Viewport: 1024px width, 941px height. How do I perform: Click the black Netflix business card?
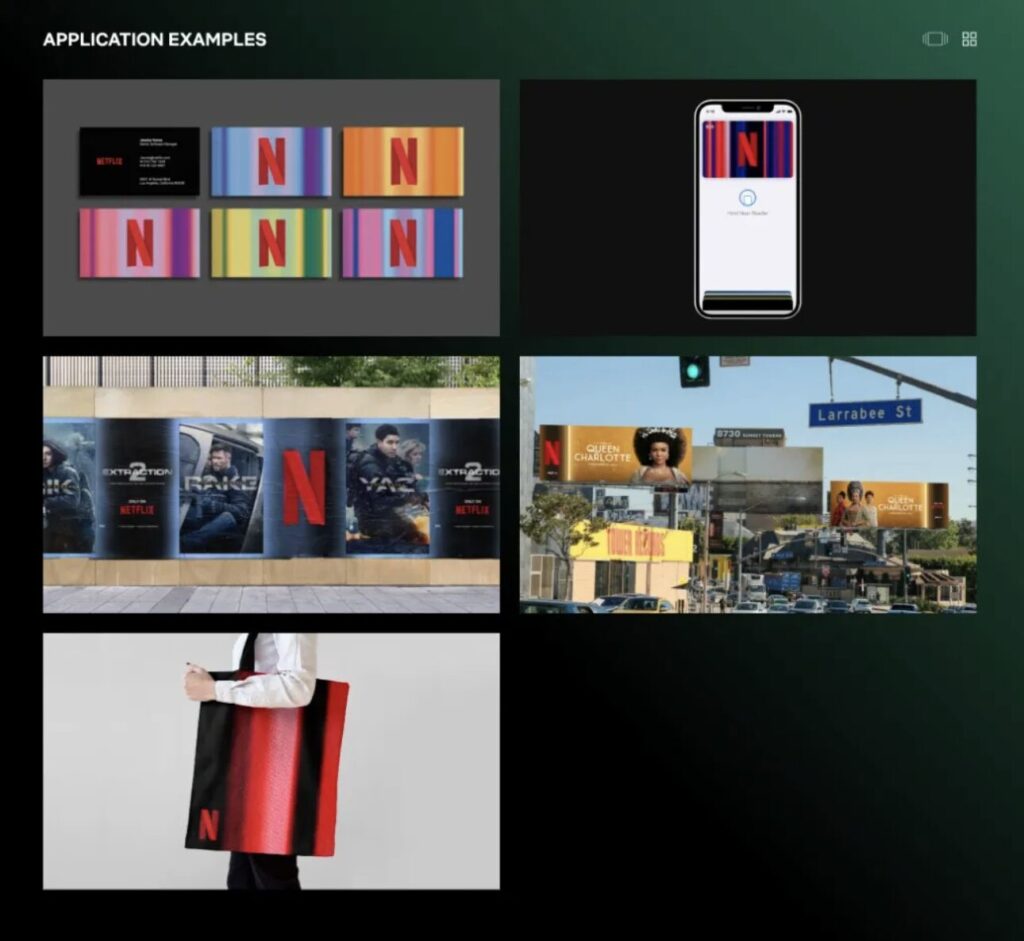tap(139, 161)
